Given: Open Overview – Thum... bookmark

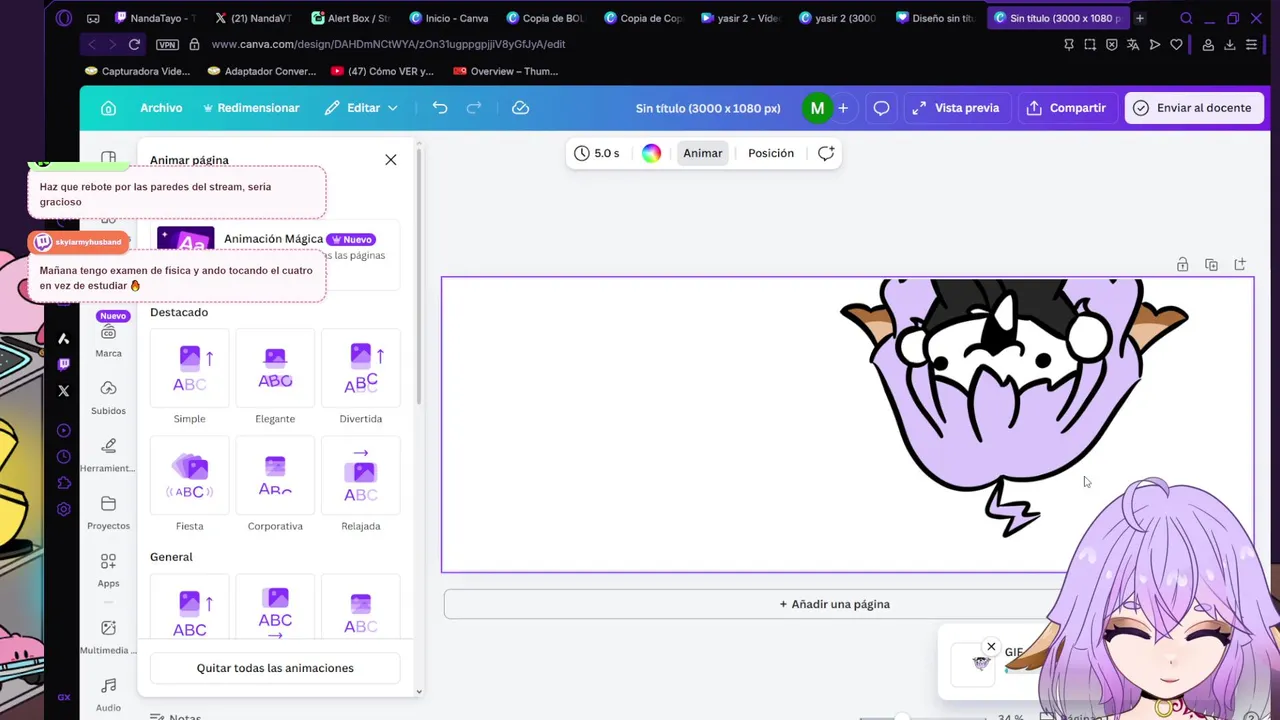Looking at the screenshot, I should tap(506, 71).
